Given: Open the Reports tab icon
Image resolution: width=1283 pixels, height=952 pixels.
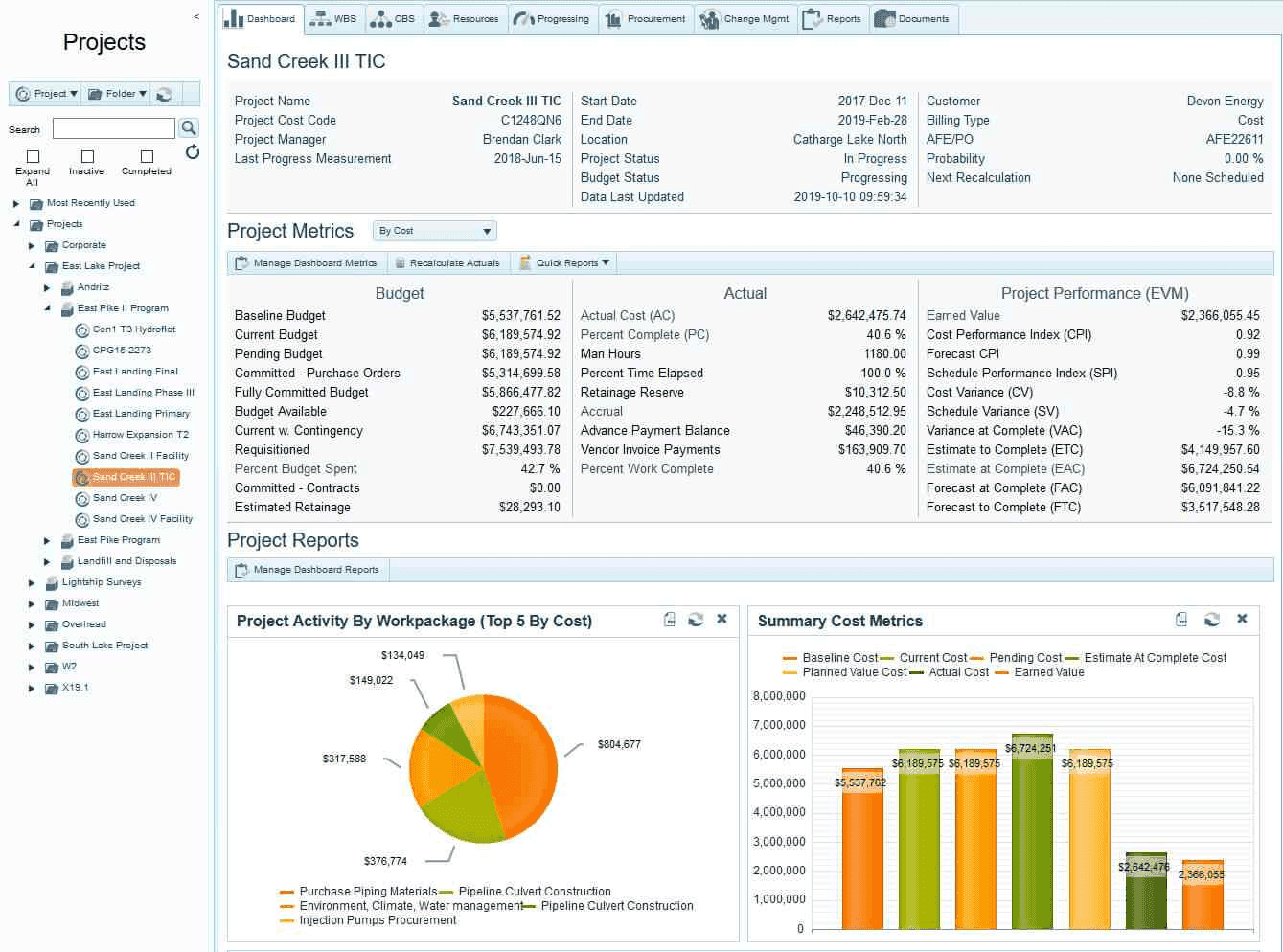Looking at the screenshot, I should [810, 17].
